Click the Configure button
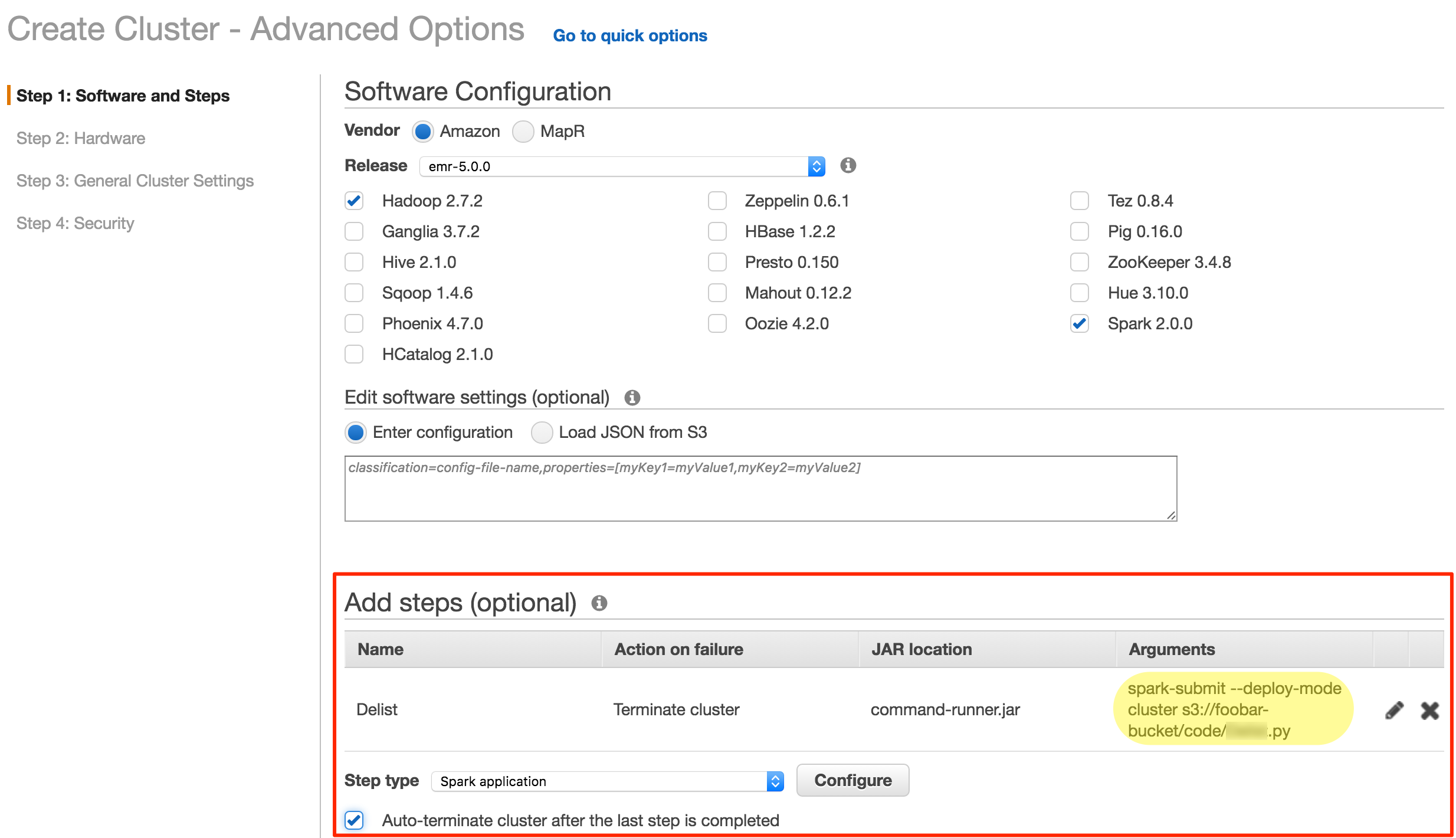This screenshot has width=1456, height=838. pyautogui.click(x=852, y=780)
